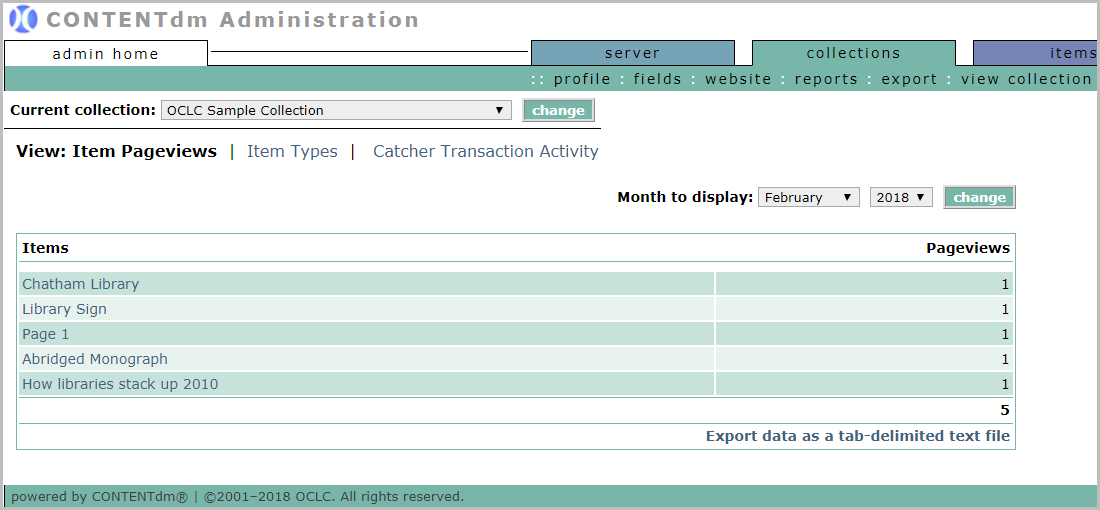
Task: Open How libraries stack up 2010 item
Action: coord(120,384)
